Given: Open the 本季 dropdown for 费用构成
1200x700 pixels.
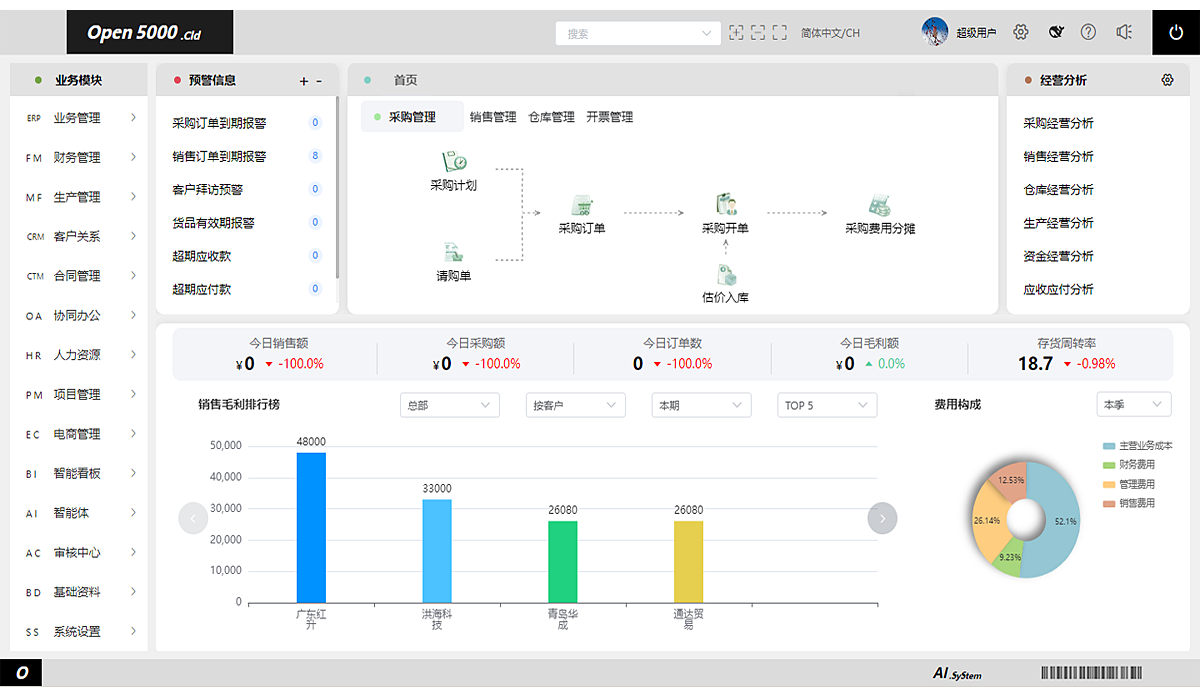Looking at the screenshot, I should tap(1134, 405).
